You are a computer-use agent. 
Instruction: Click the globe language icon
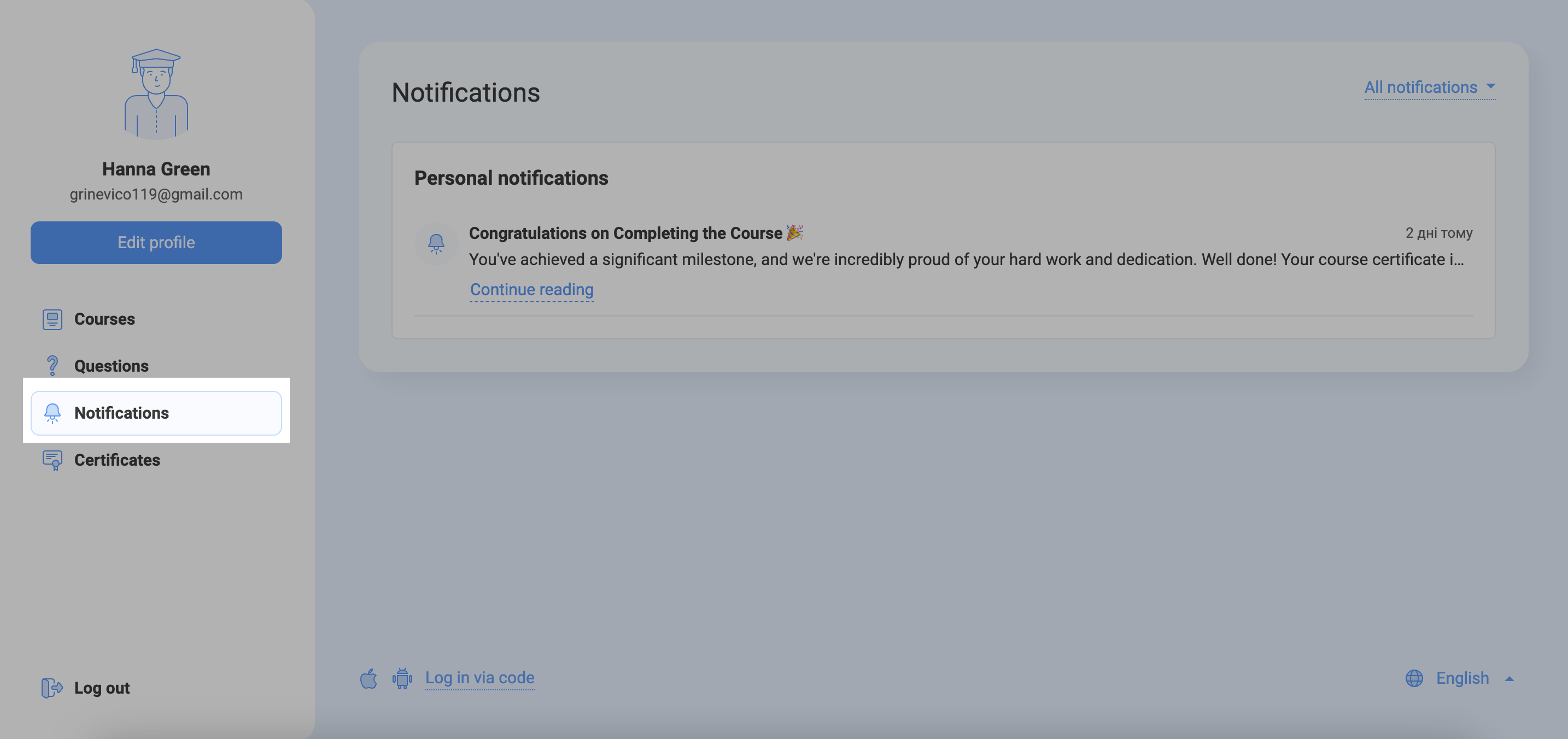coord(1414,678)
